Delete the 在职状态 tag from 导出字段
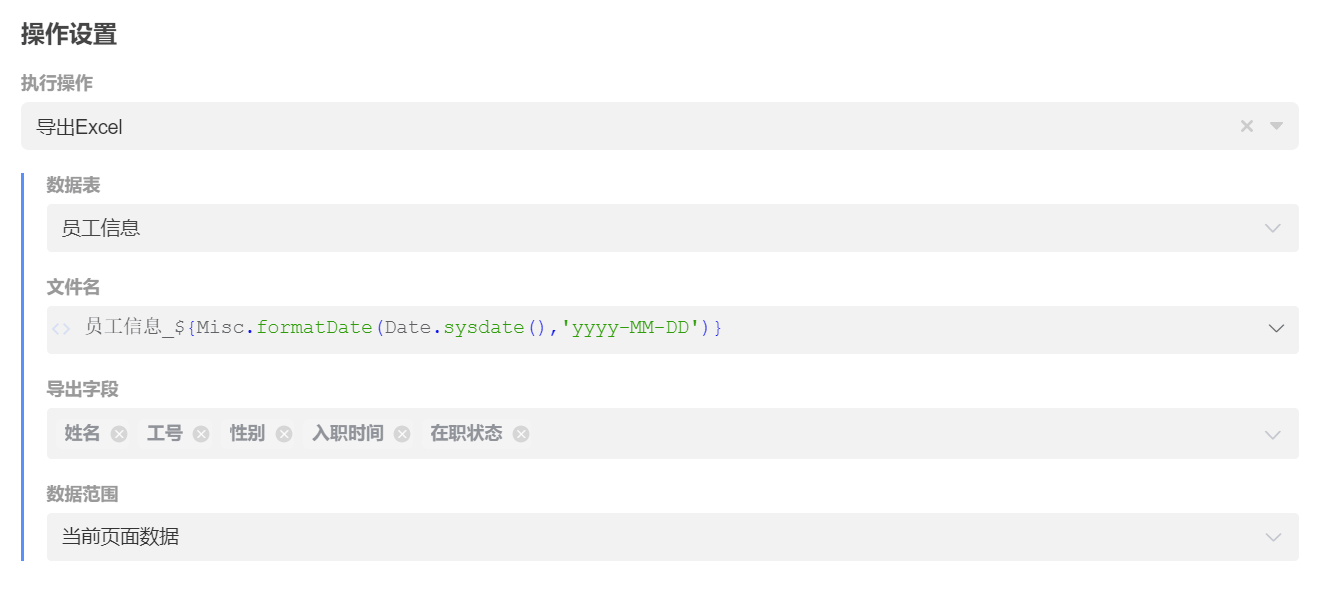 click(x=521, y=434)
